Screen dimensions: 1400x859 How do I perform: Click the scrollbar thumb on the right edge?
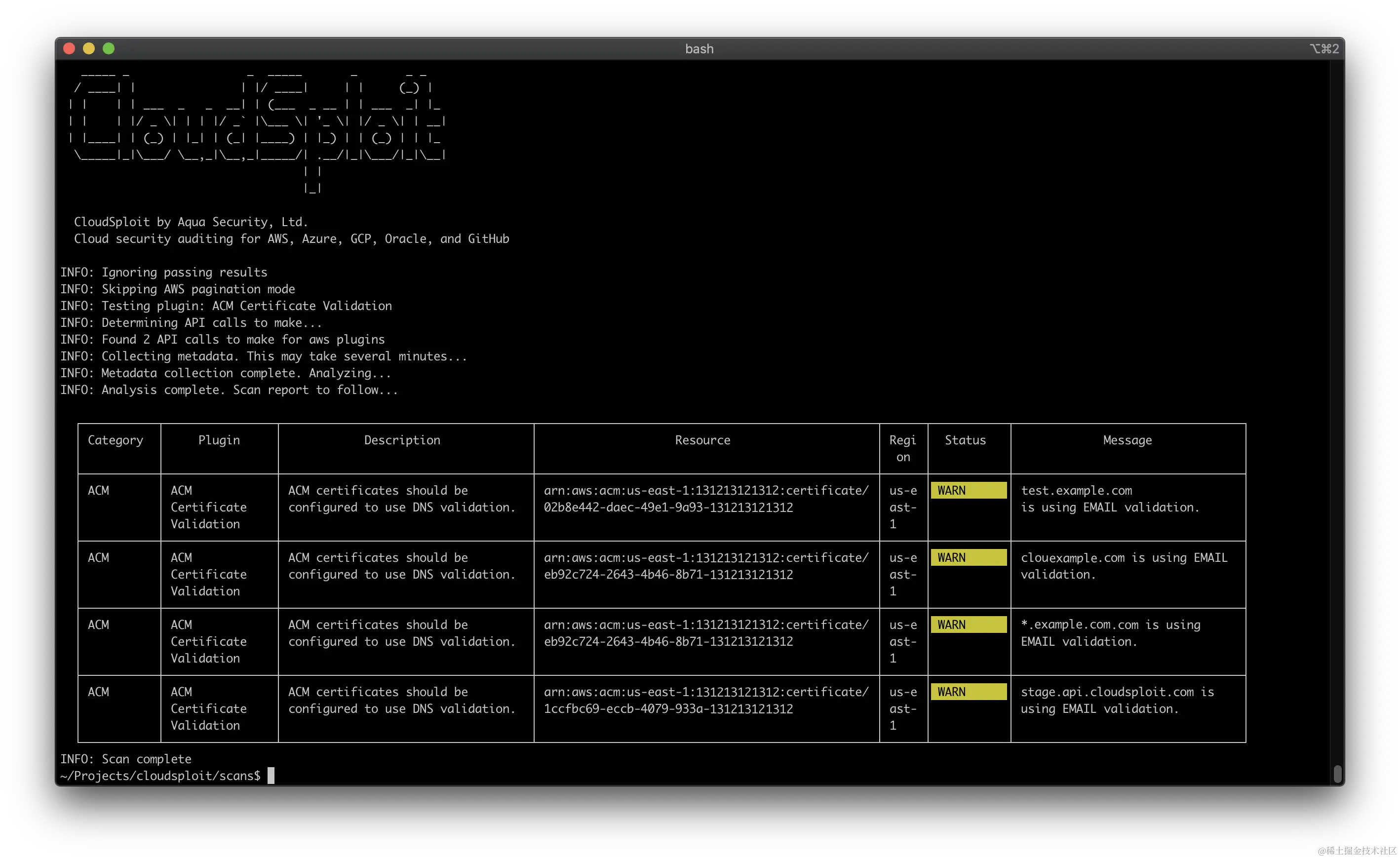coord(1338,773)
